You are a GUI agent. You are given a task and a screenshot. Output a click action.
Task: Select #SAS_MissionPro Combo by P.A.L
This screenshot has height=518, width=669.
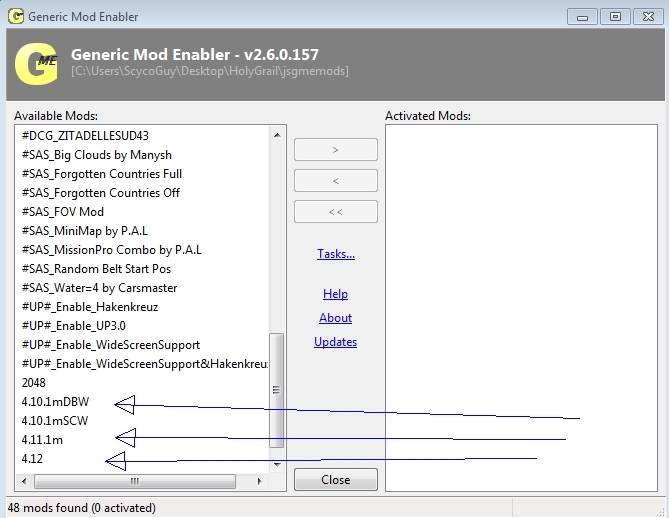point(111,250)
